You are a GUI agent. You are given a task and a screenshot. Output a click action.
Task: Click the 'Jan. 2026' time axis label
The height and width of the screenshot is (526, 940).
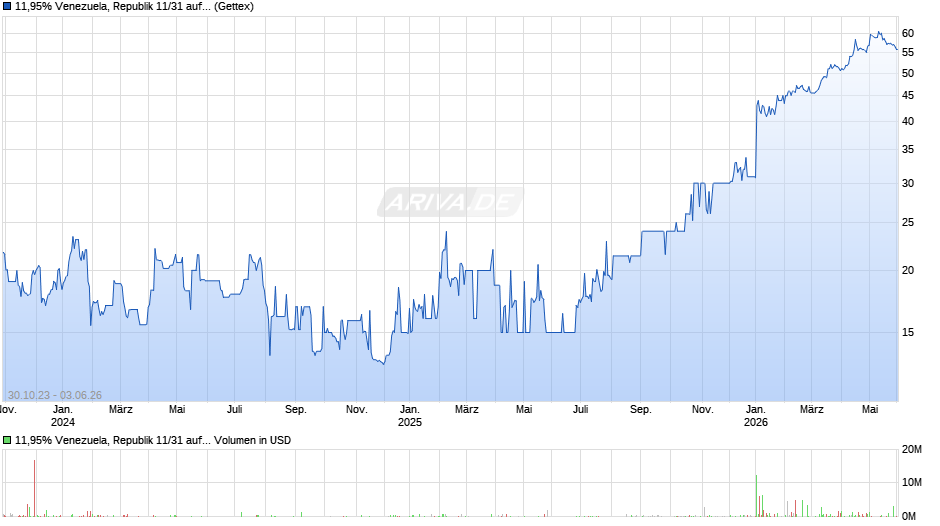(756, 416)
